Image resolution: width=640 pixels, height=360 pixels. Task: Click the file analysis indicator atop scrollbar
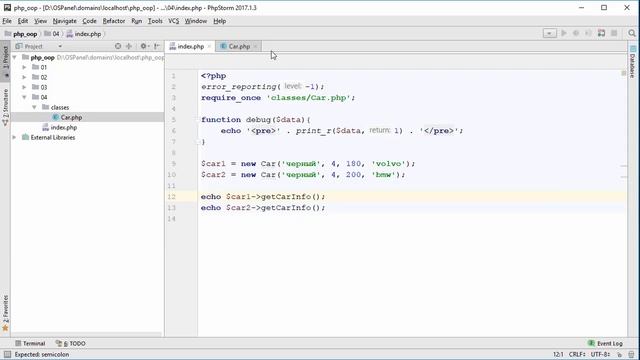coord(624,73)
